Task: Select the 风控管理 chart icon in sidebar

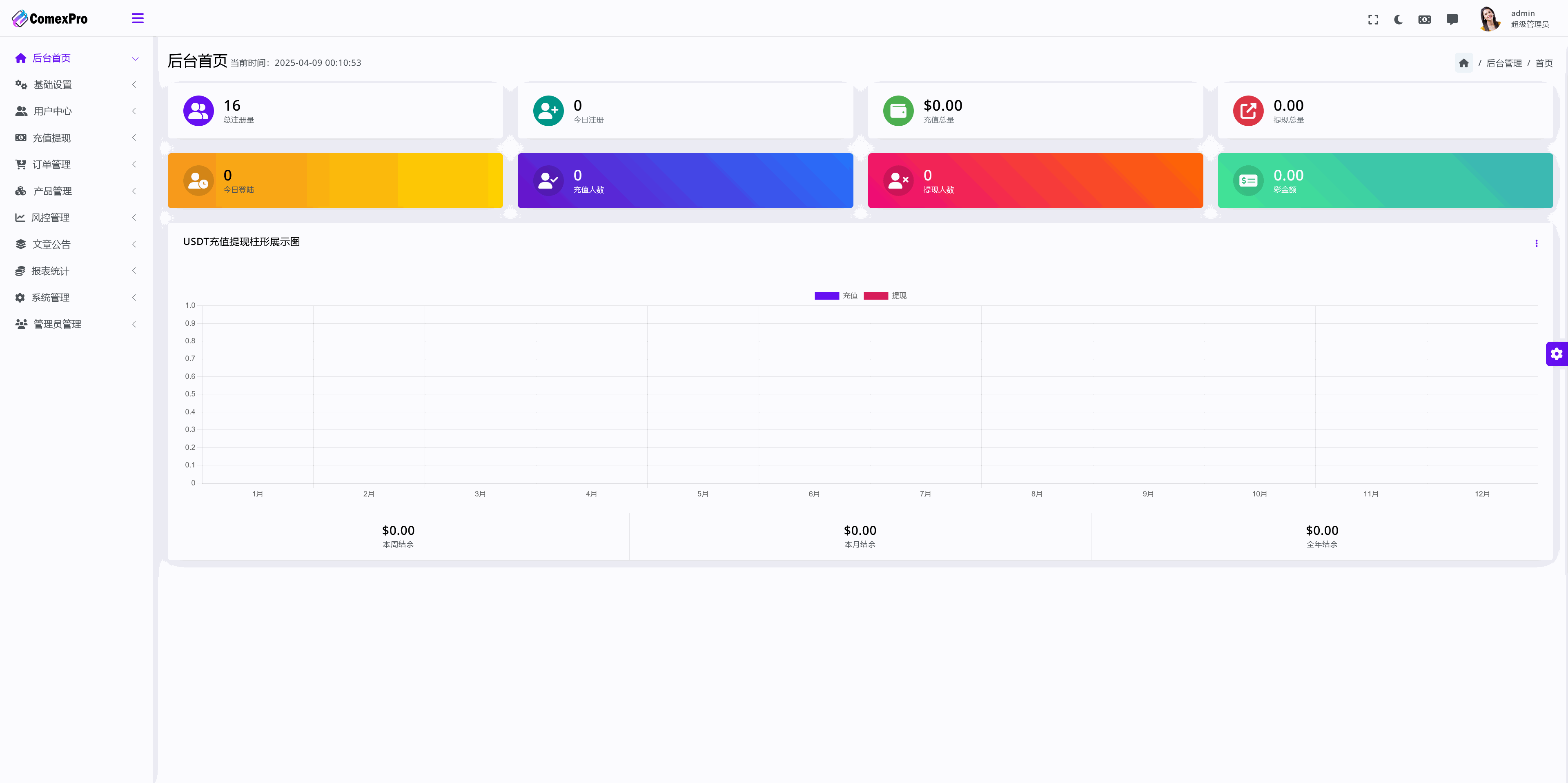Action: (20, 217)
